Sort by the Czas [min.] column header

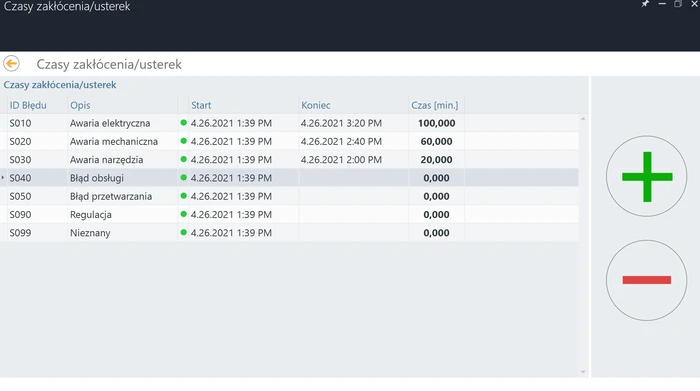coord(435,105)
